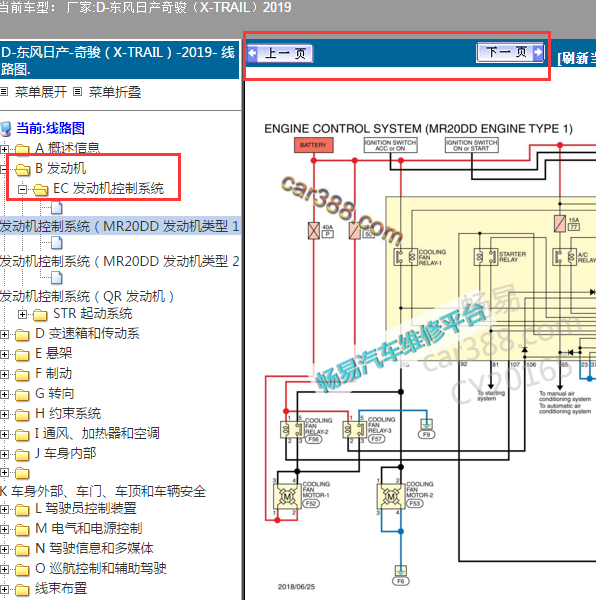Open 发动机控制系统 (QR 发动机)

click(87, 296)
